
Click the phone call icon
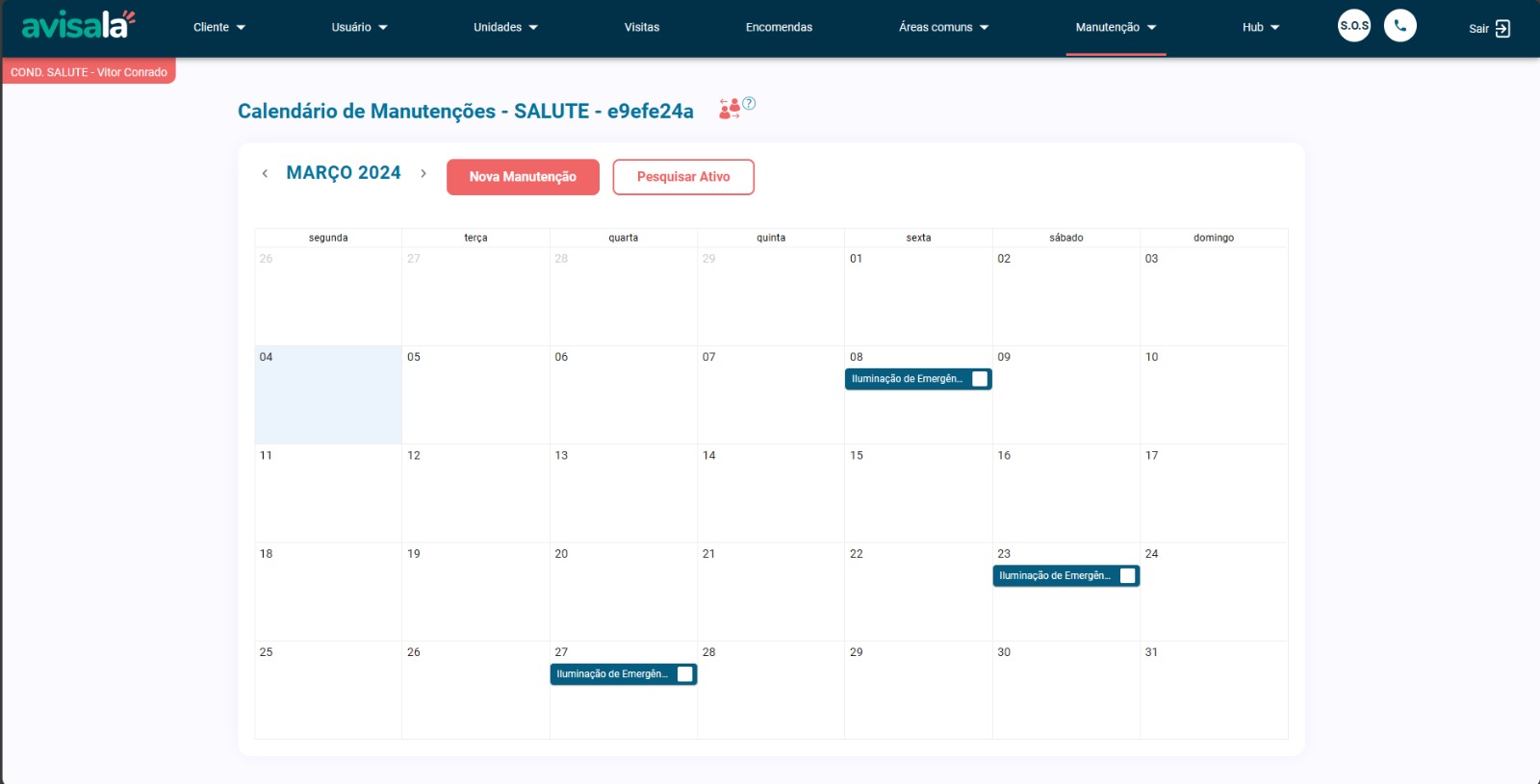tap(1400, 26)
